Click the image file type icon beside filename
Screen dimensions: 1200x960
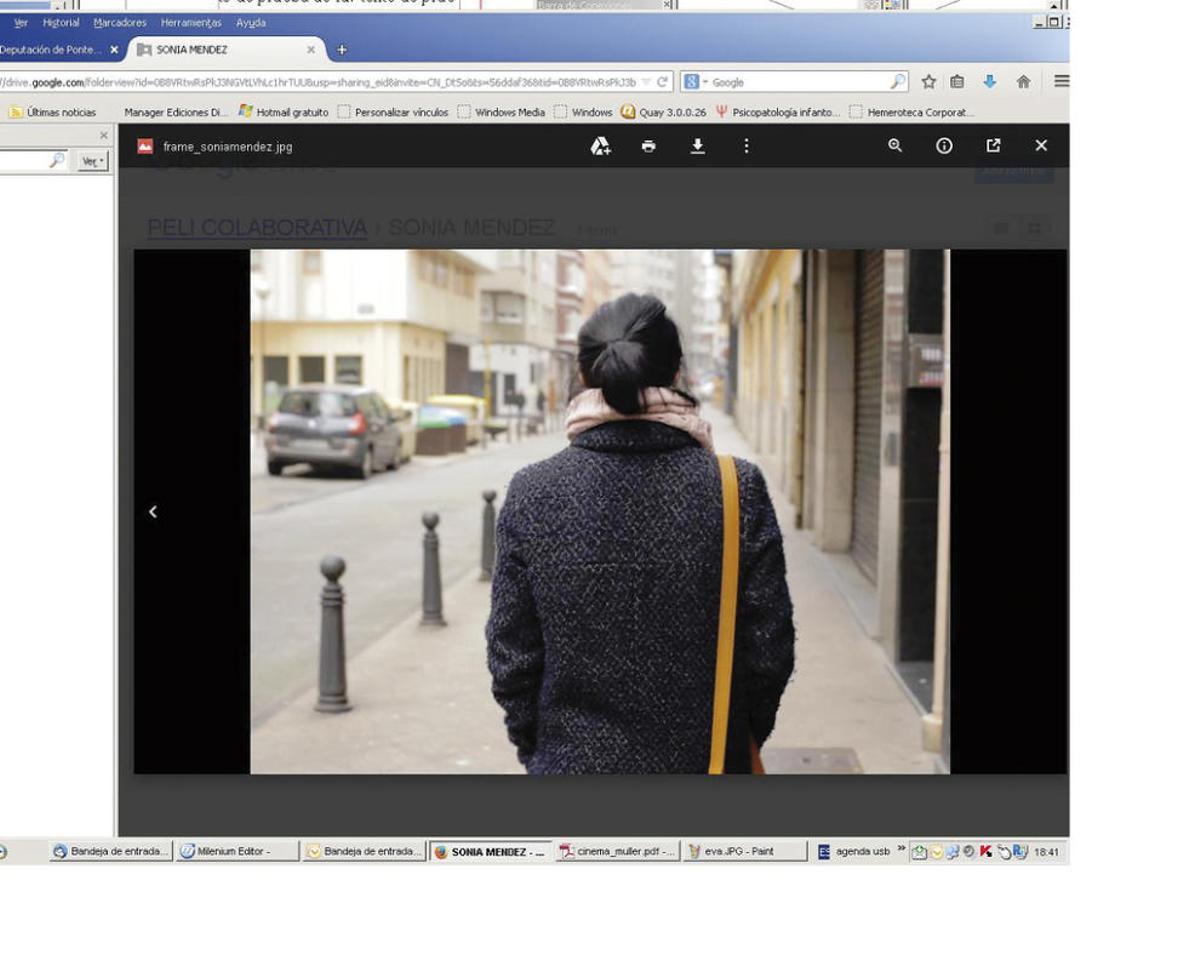145,146
